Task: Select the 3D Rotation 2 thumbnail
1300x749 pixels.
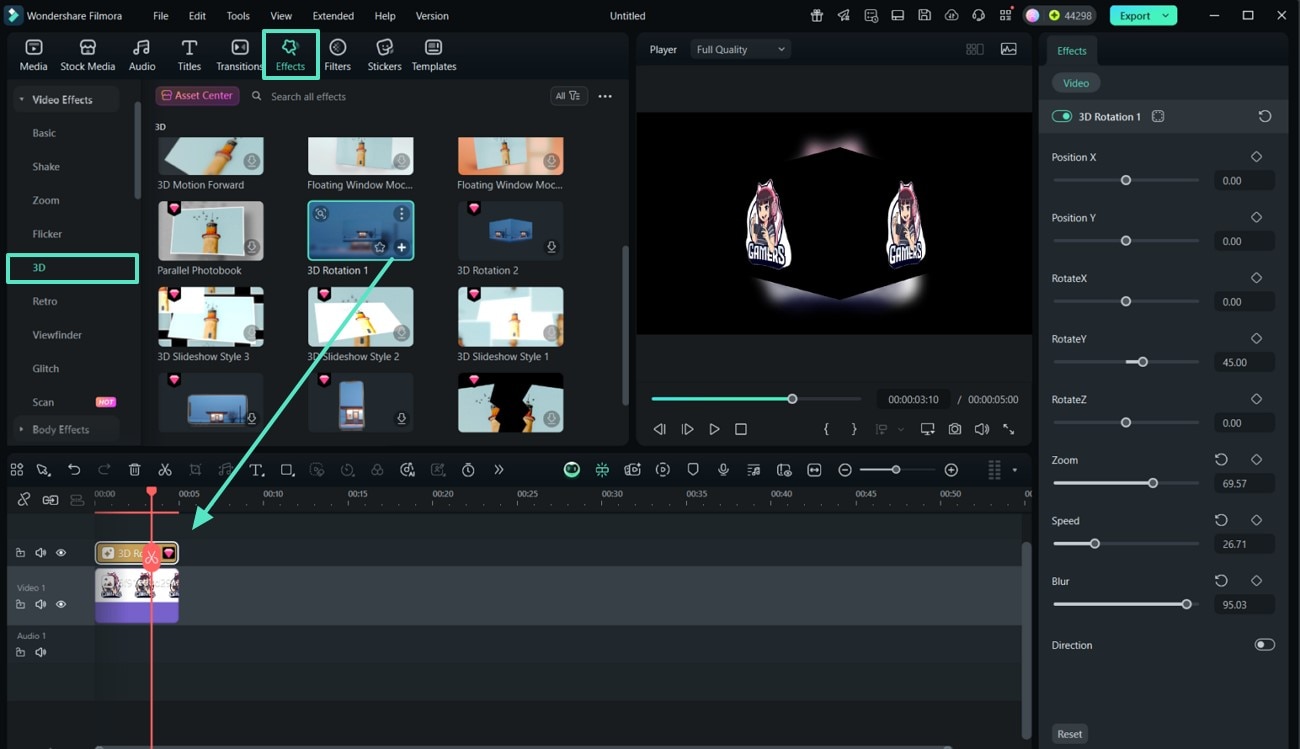Action: [x=510, y=231]
